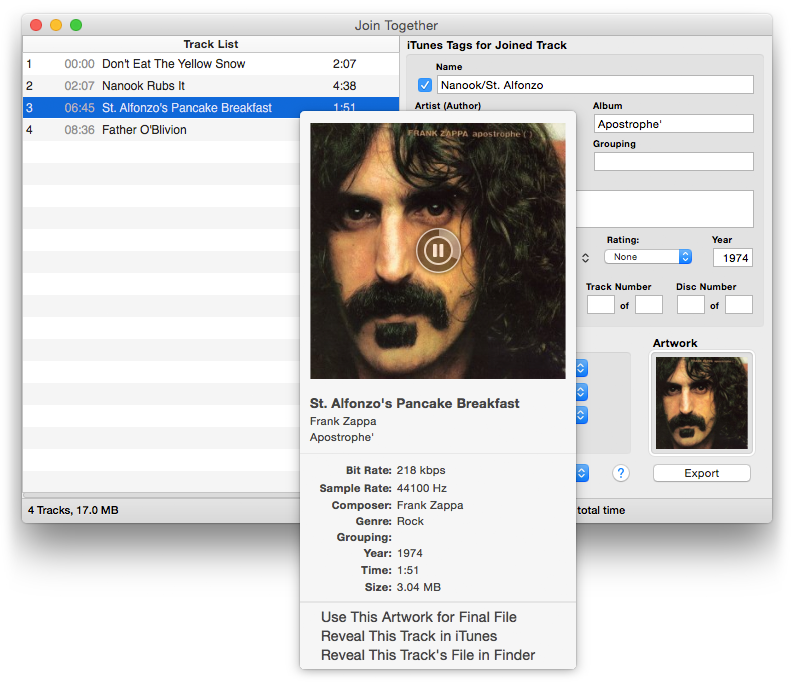Click the 2:07 duration of first track
The image size is (793, 692).
(x=344, y=64)
